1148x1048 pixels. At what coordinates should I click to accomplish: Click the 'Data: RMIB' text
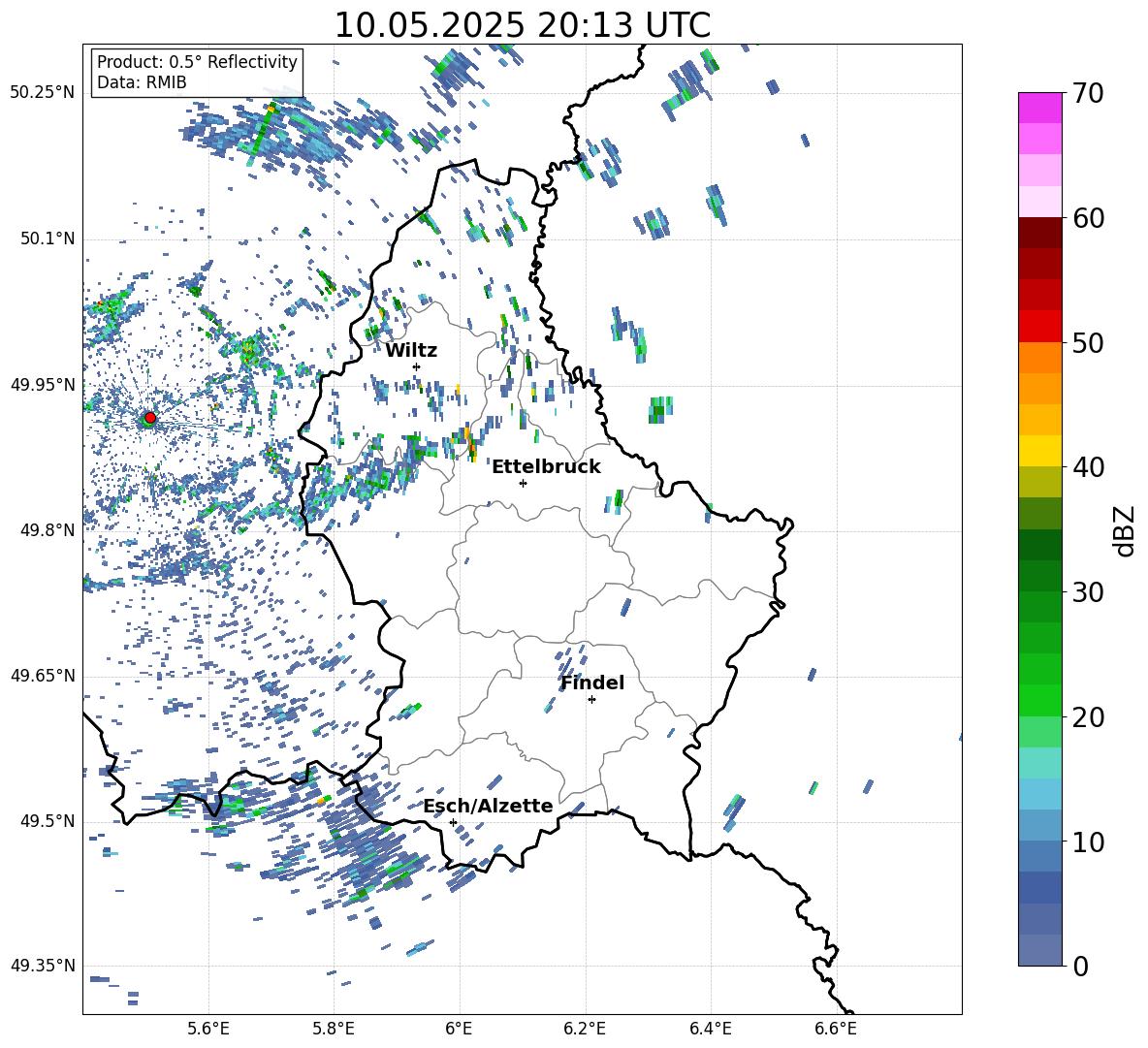[x=142, y=82]
